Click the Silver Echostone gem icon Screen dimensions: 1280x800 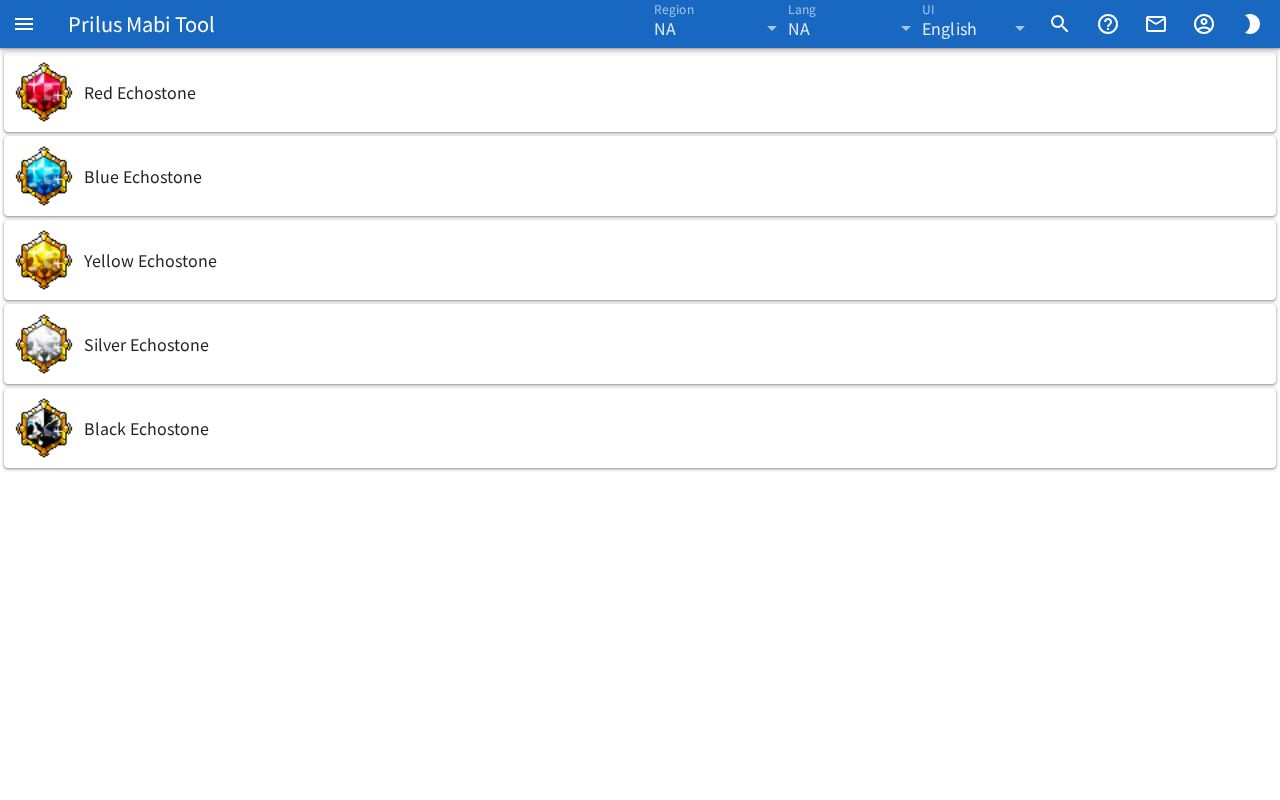coord(44,344)
